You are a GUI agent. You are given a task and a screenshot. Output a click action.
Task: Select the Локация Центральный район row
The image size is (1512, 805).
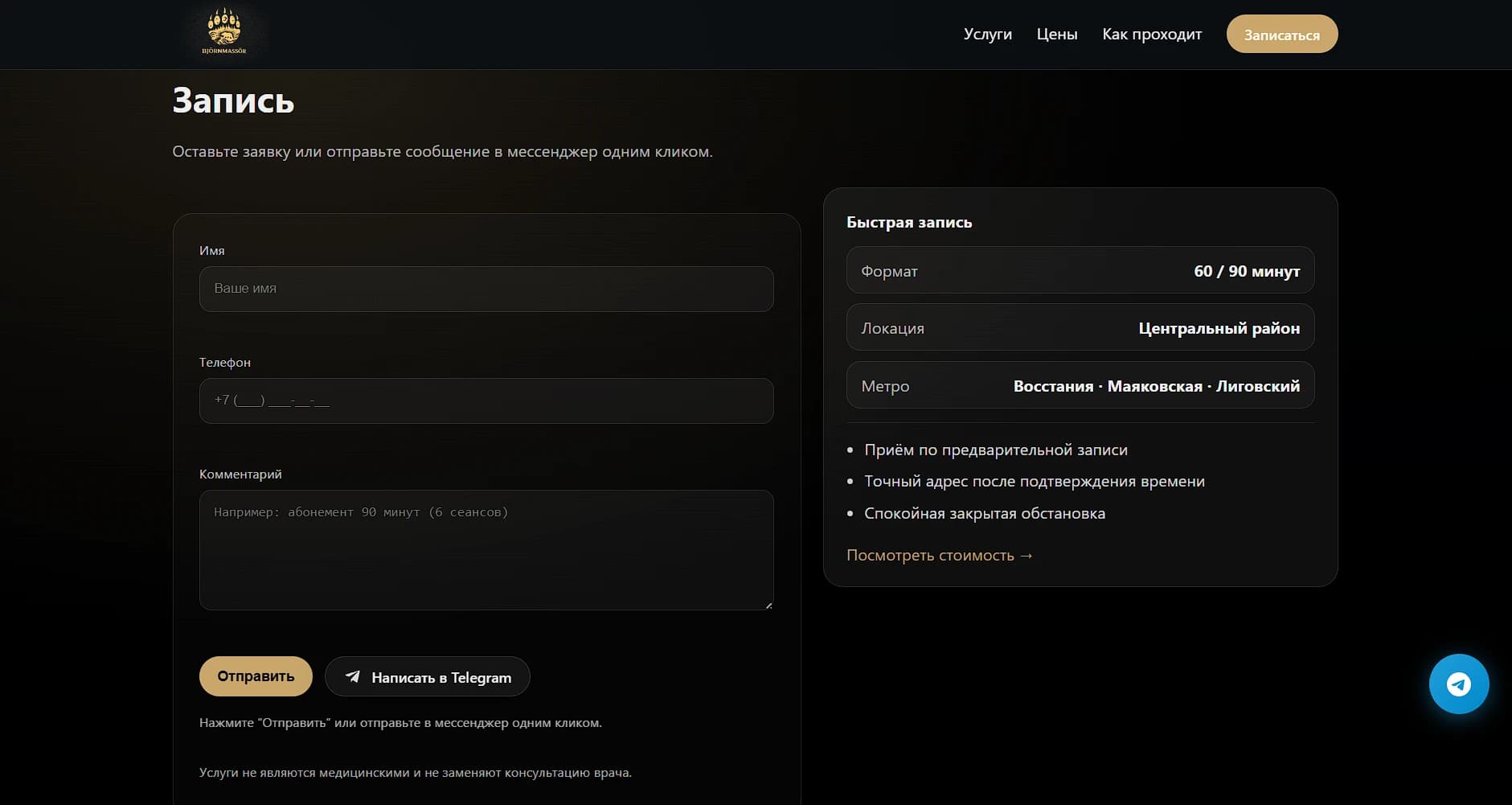(x=1080, y=328)
